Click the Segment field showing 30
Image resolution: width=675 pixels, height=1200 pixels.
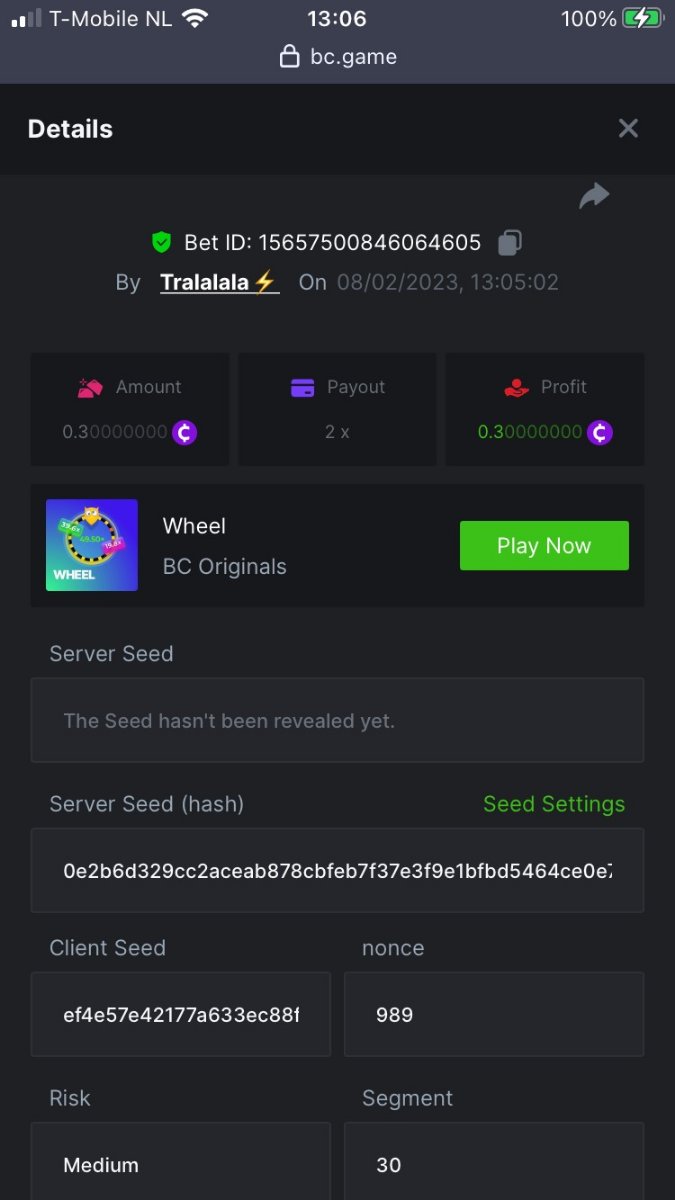coord(493,1164)
